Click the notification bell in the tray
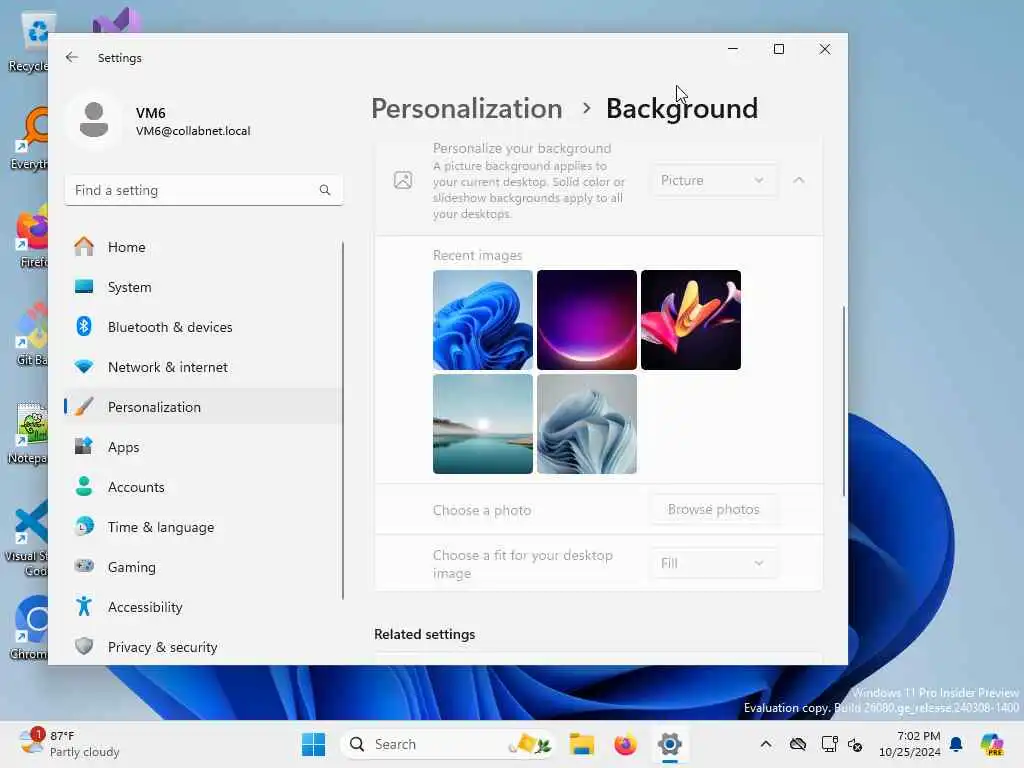Screen dimensions: 1024x768 click(956, 744)
